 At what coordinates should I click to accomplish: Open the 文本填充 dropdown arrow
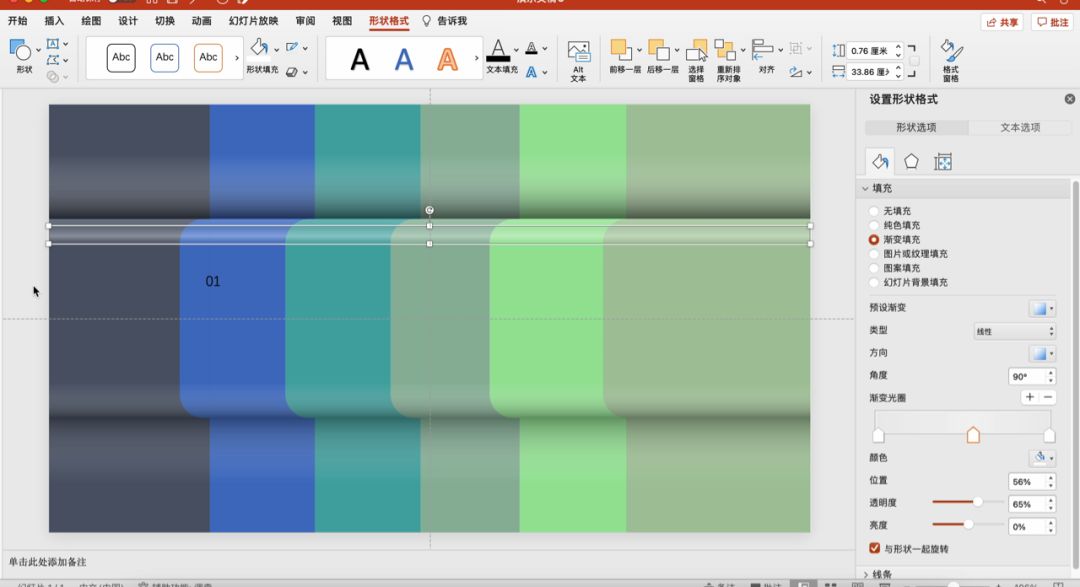tap(516, 50)
